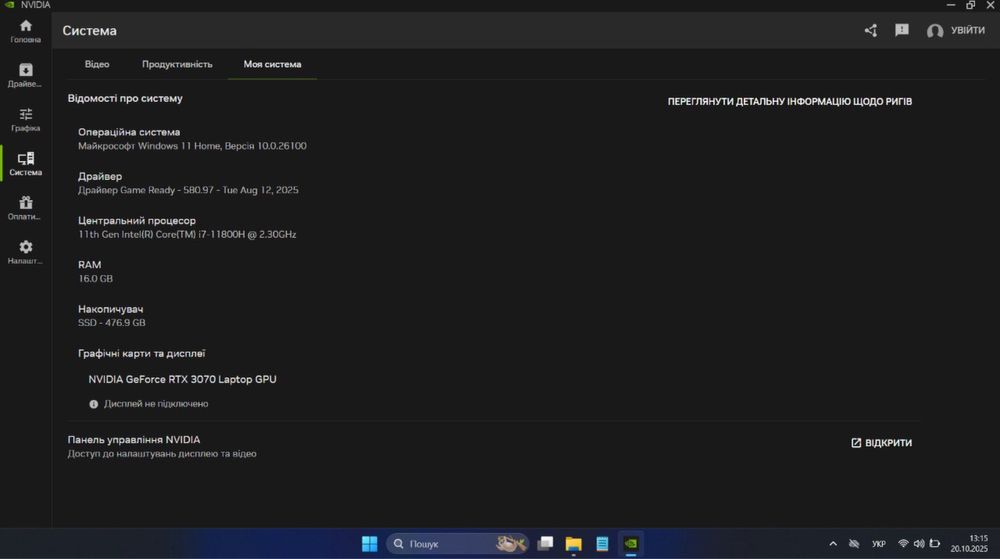Open the Графіка section in sidebar

26,120
